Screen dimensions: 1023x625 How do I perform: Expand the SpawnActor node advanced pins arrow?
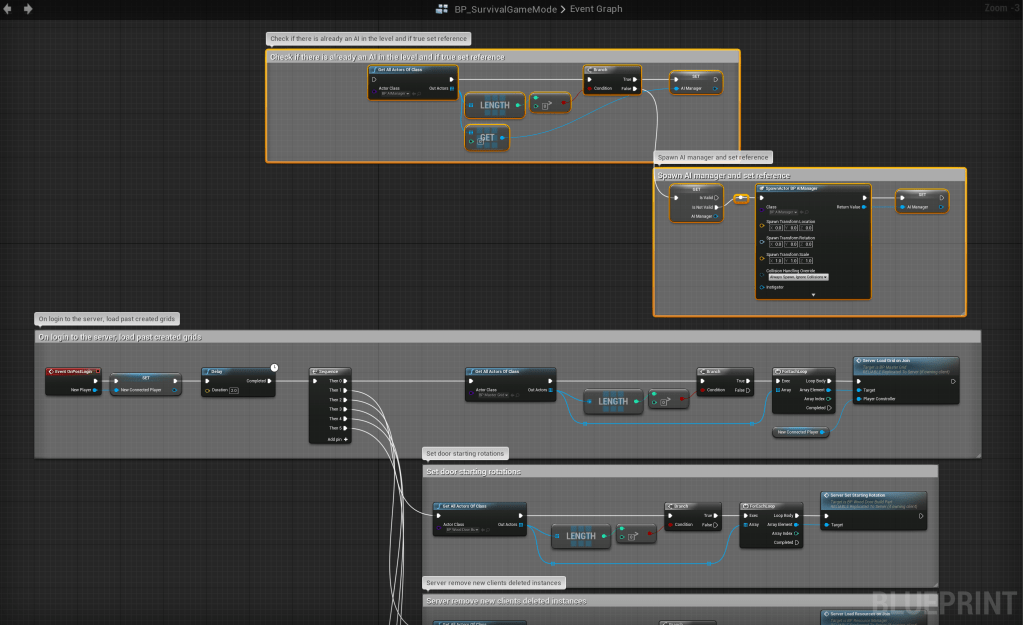(x=813, y=295)
